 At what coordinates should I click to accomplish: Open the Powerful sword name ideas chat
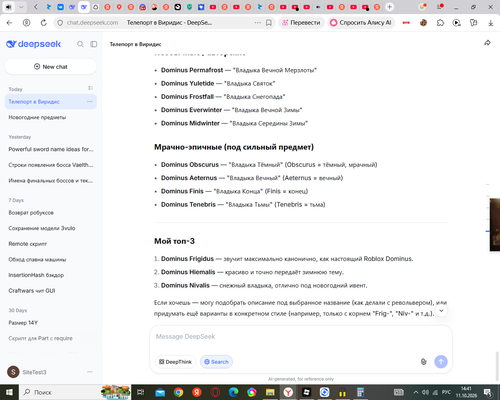click(x=50, y=149)
